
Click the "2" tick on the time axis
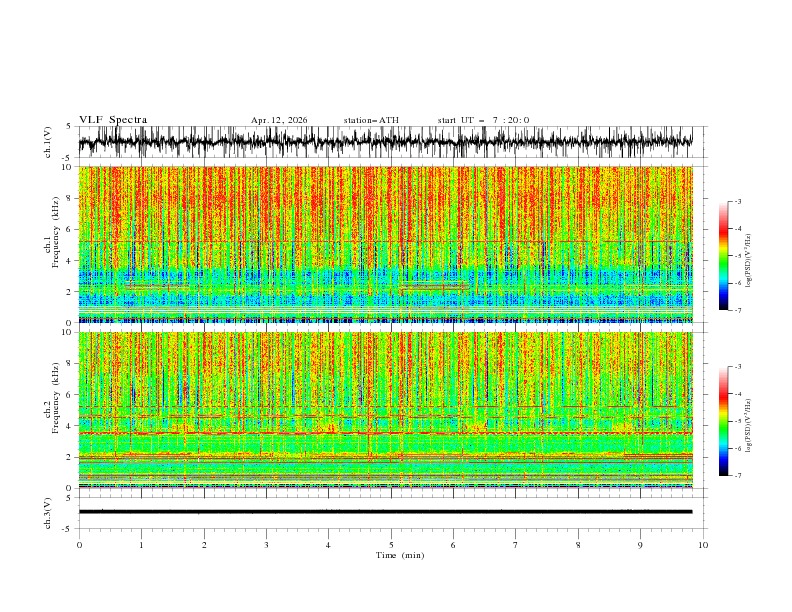tap(204, 545)
